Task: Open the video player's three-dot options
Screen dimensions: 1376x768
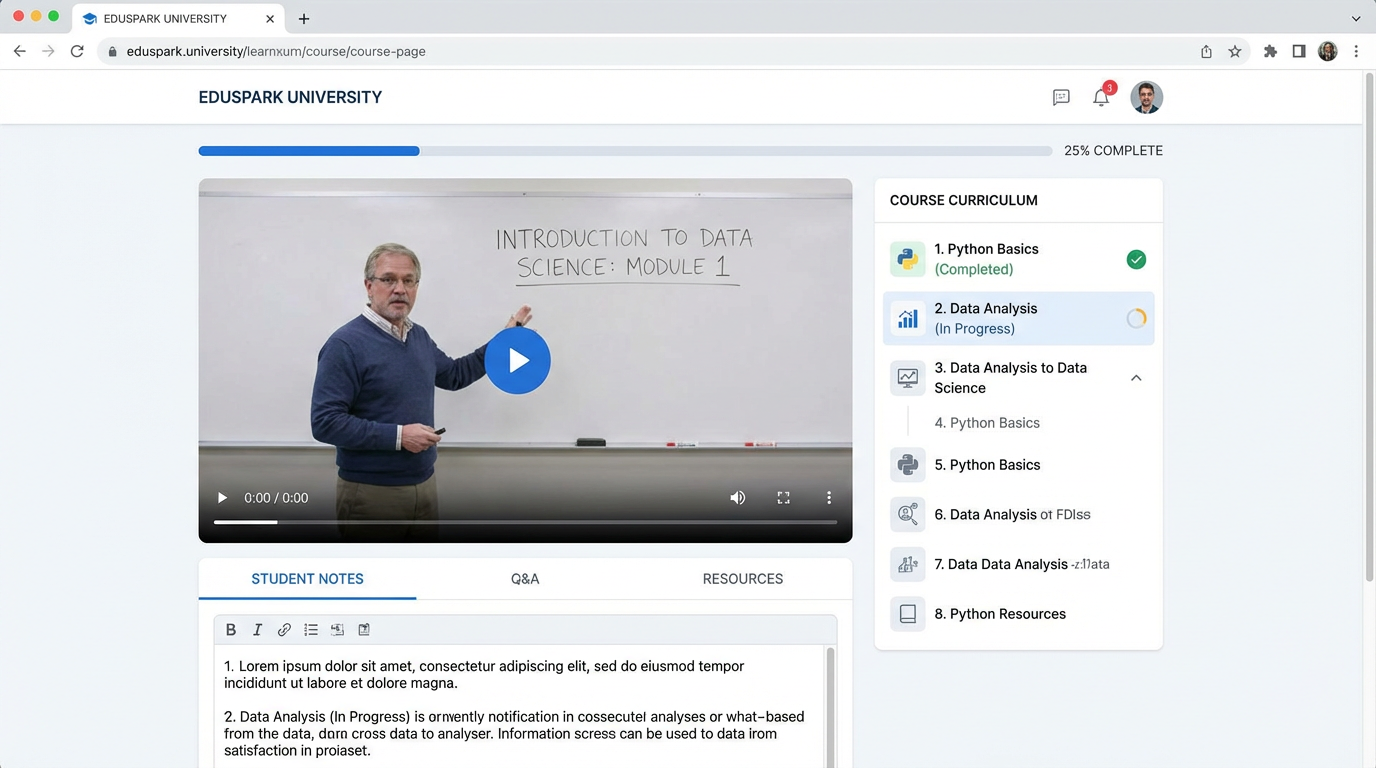Action: click(x=828, y=498)
